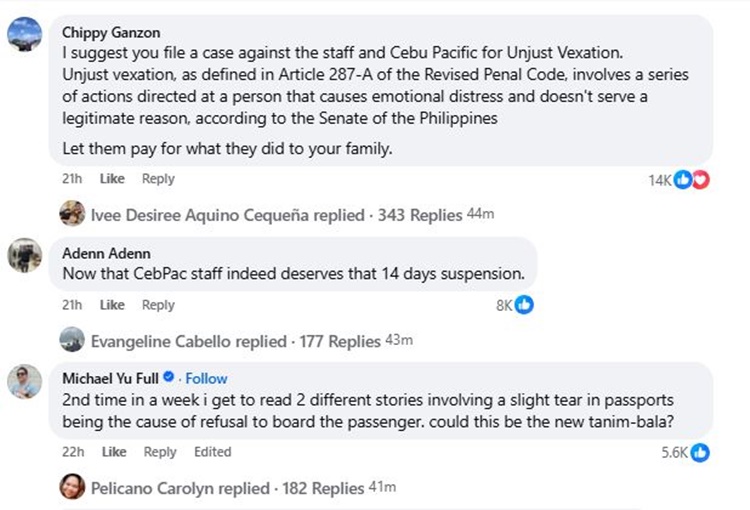Viewport: 750px width, 510px height.
Task: Click Pelicano Carolyn's small reply avatar
Action: (72, 487)
